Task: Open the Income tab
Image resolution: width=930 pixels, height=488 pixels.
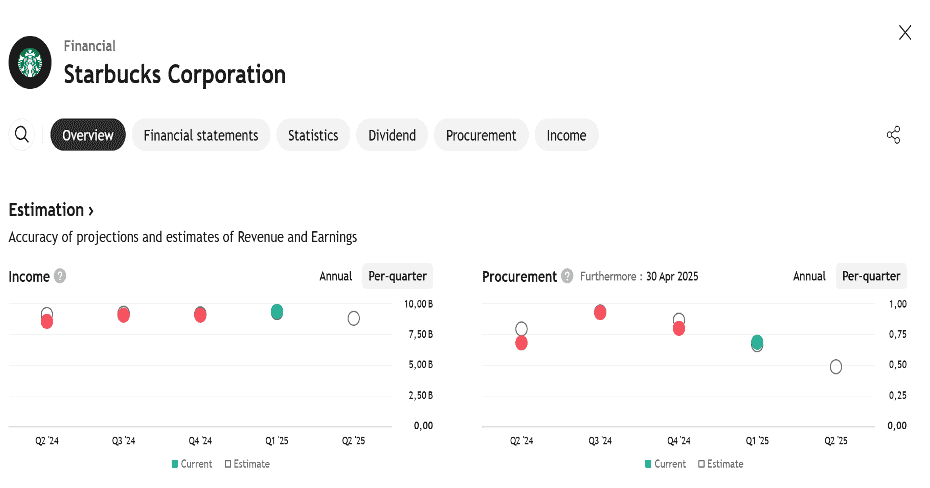Action: click(566, 135)
